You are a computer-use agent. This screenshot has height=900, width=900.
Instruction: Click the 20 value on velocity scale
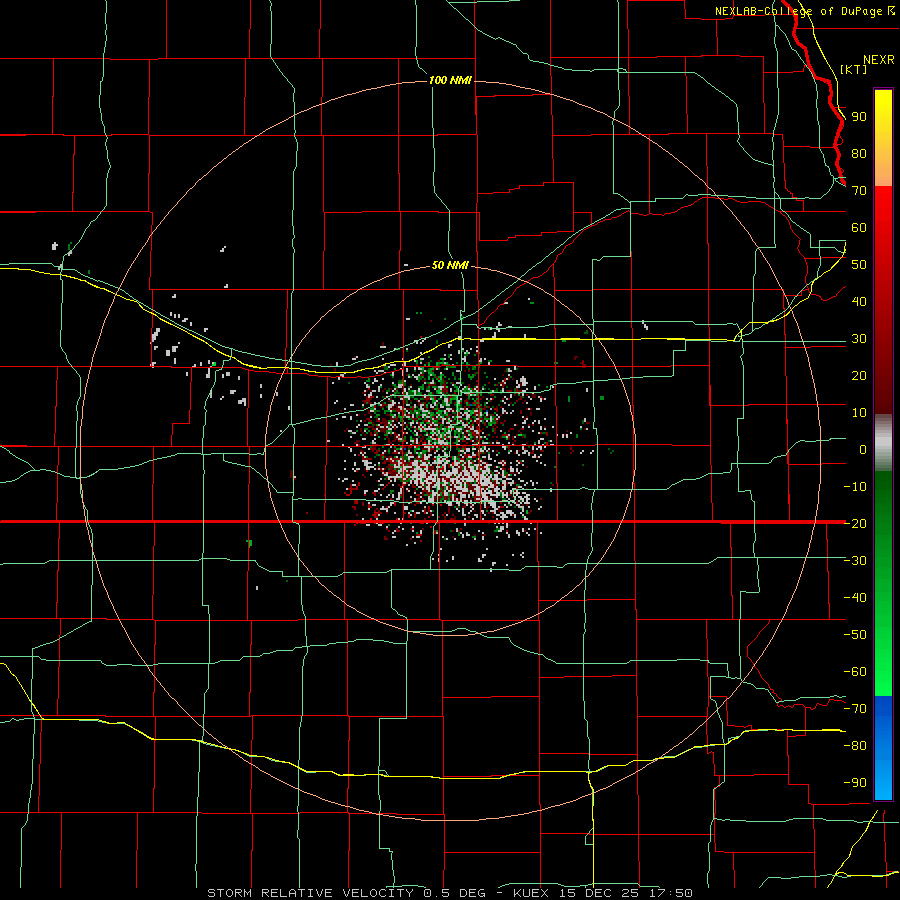(859, 376)
